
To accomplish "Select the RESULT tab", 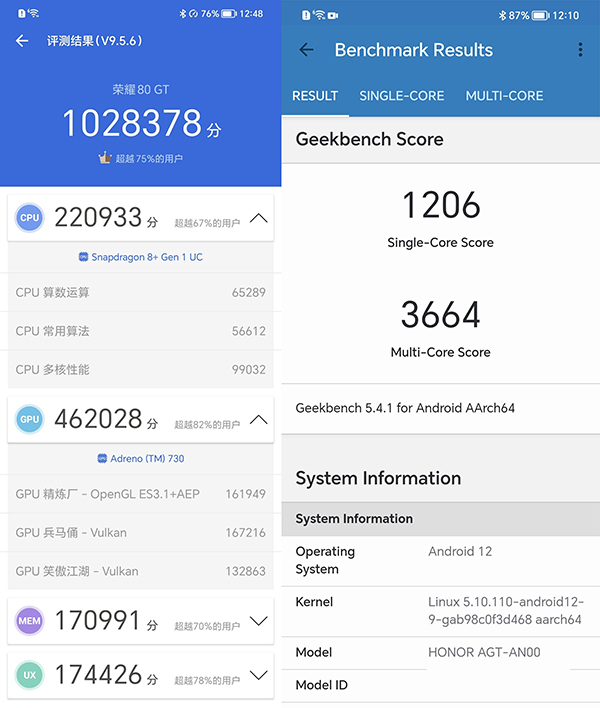I will coord(315,96).
